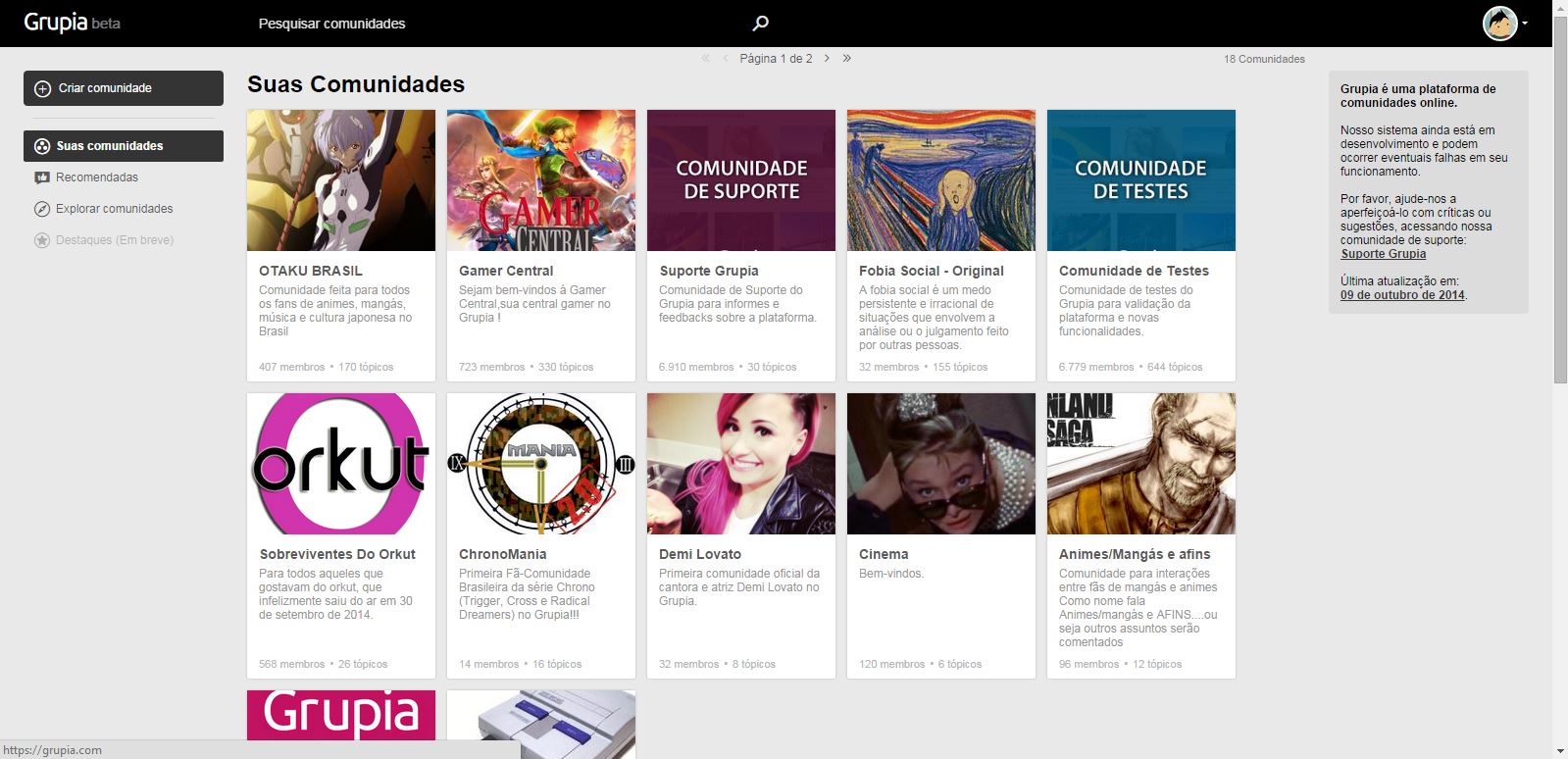Viewport: 1568px width, 759px height.
Task: Click the first page double arrow
Action: (x=705, y=59)
